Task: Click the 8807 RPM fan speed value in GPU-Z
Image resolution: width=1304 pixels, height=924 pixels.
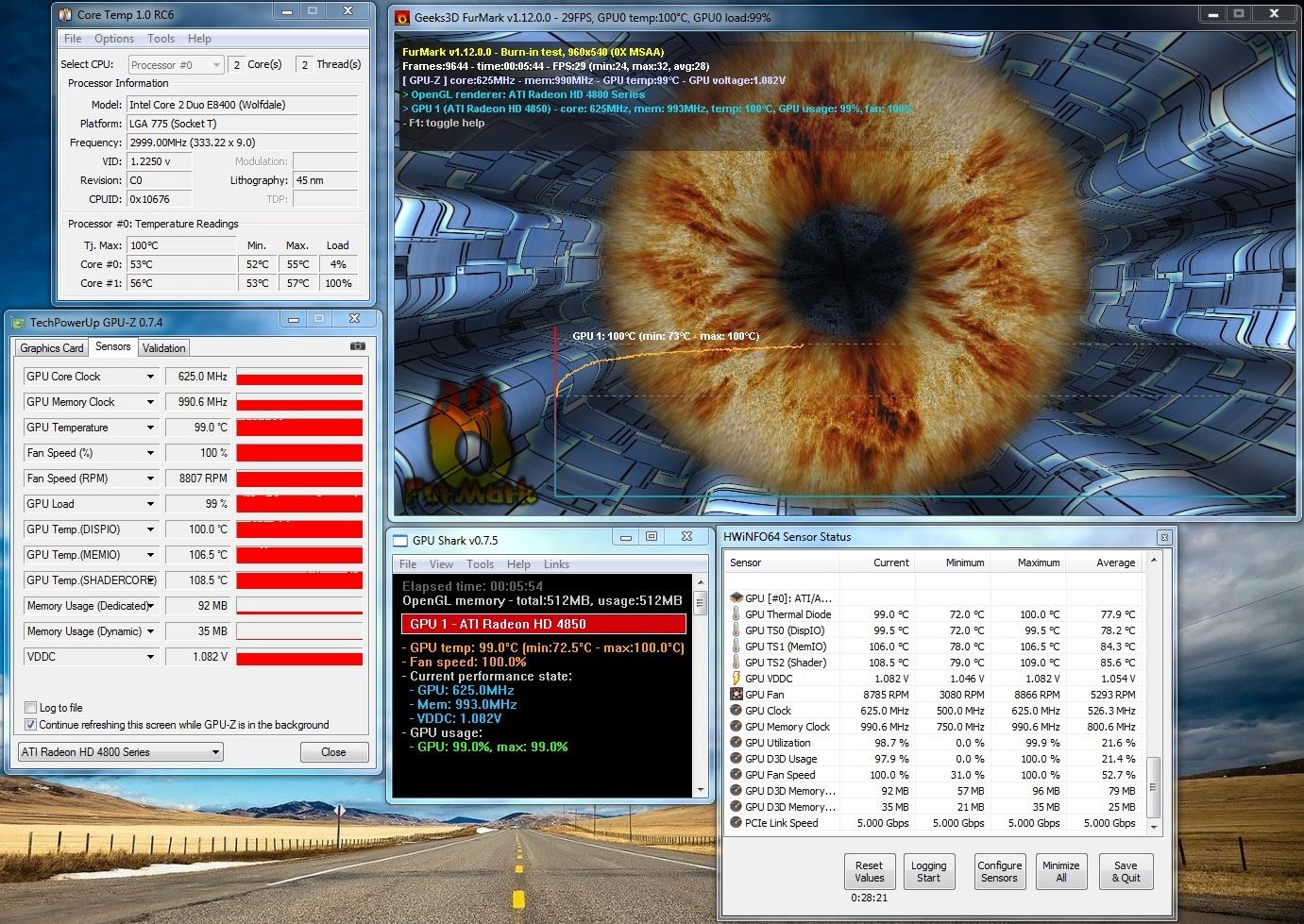Action: 198,479
